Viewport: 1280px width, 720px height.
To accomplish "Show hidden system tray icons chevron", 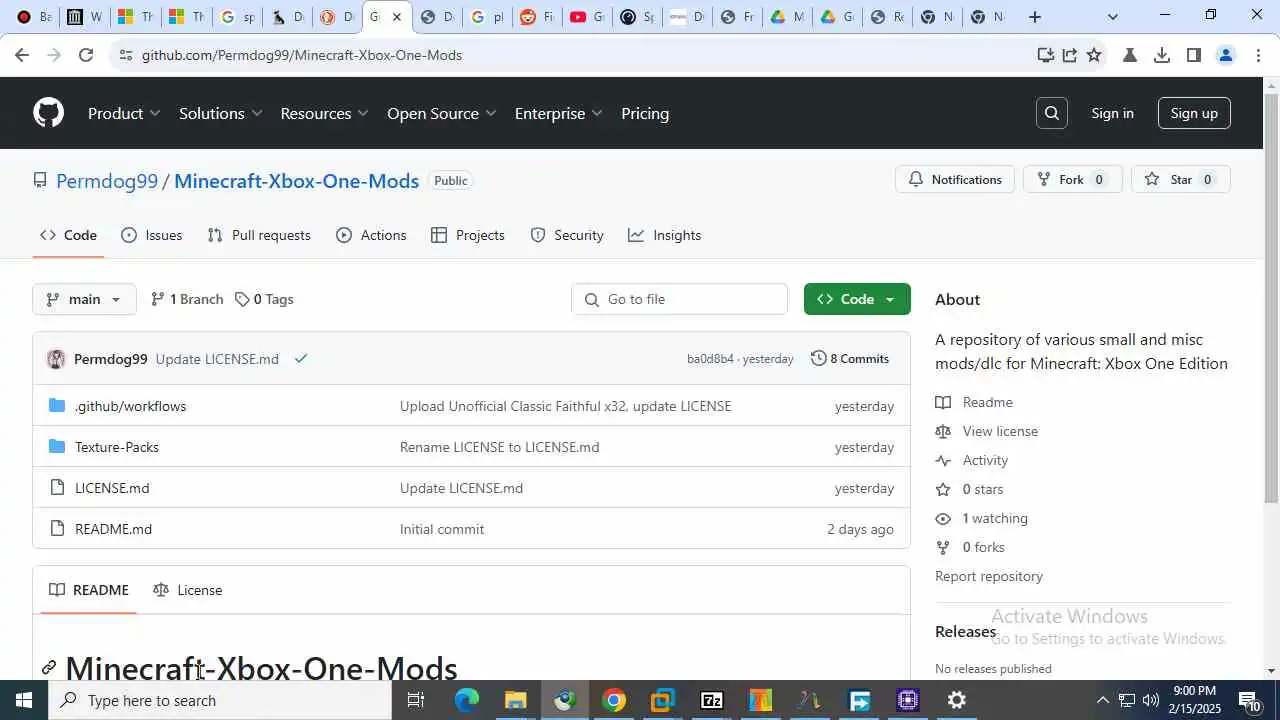I will [x=1103, y=700].
